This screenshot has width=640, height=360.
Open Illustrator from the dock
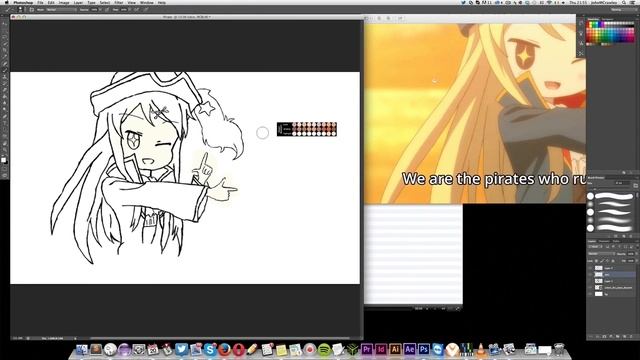[395, 349]
